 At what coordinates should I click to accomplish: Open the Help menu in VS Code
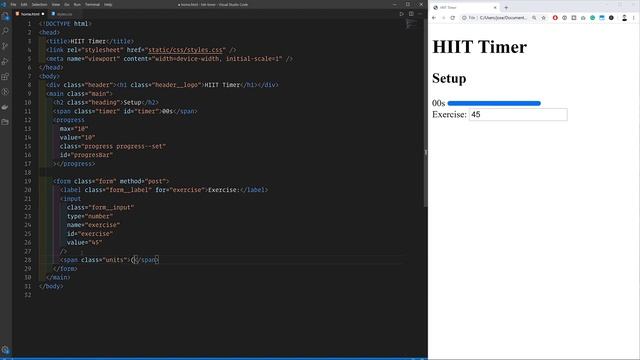pyautogui.click(x=108, y=4)
